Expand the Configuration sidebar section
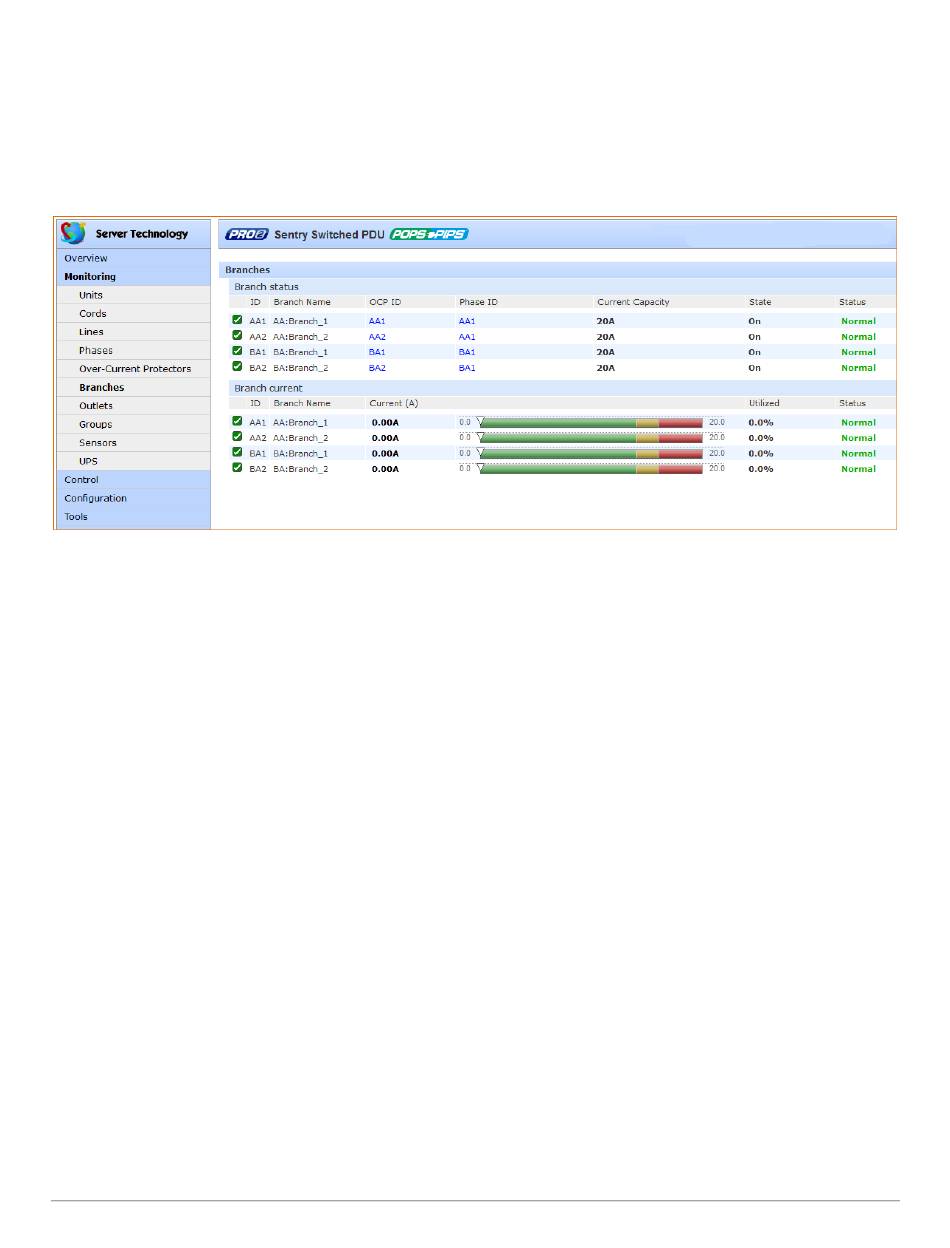Viewport: 950px width, 1248px height. point(95,498)
